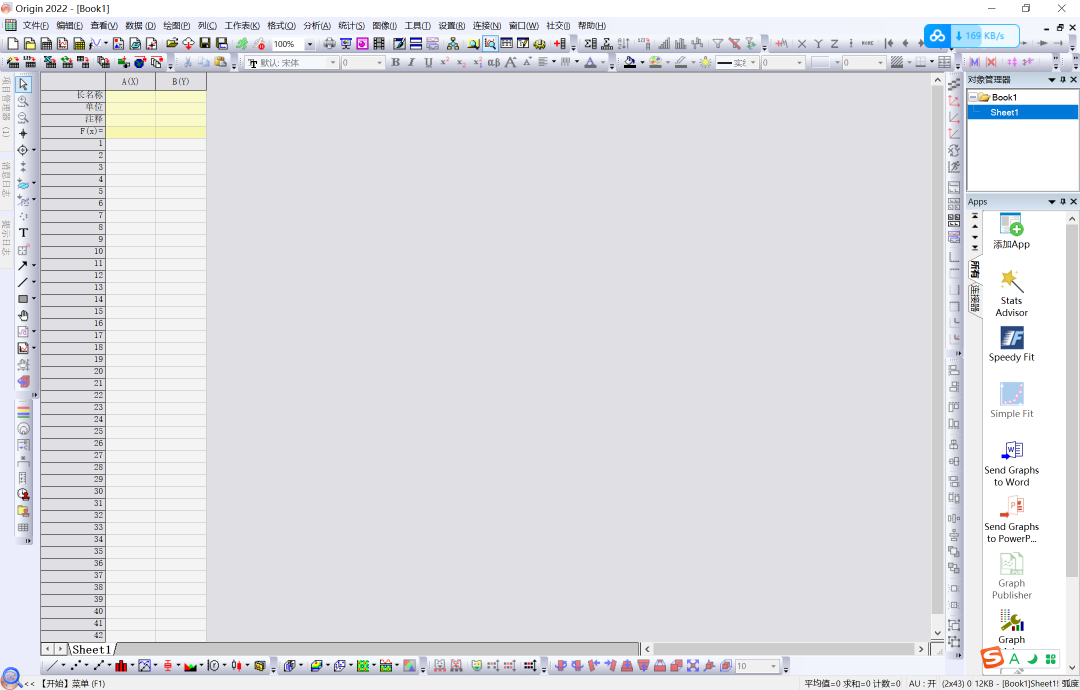Create a new project with toolbar icon
Viewport: 1080px width, 690px height.
point(12,43)
